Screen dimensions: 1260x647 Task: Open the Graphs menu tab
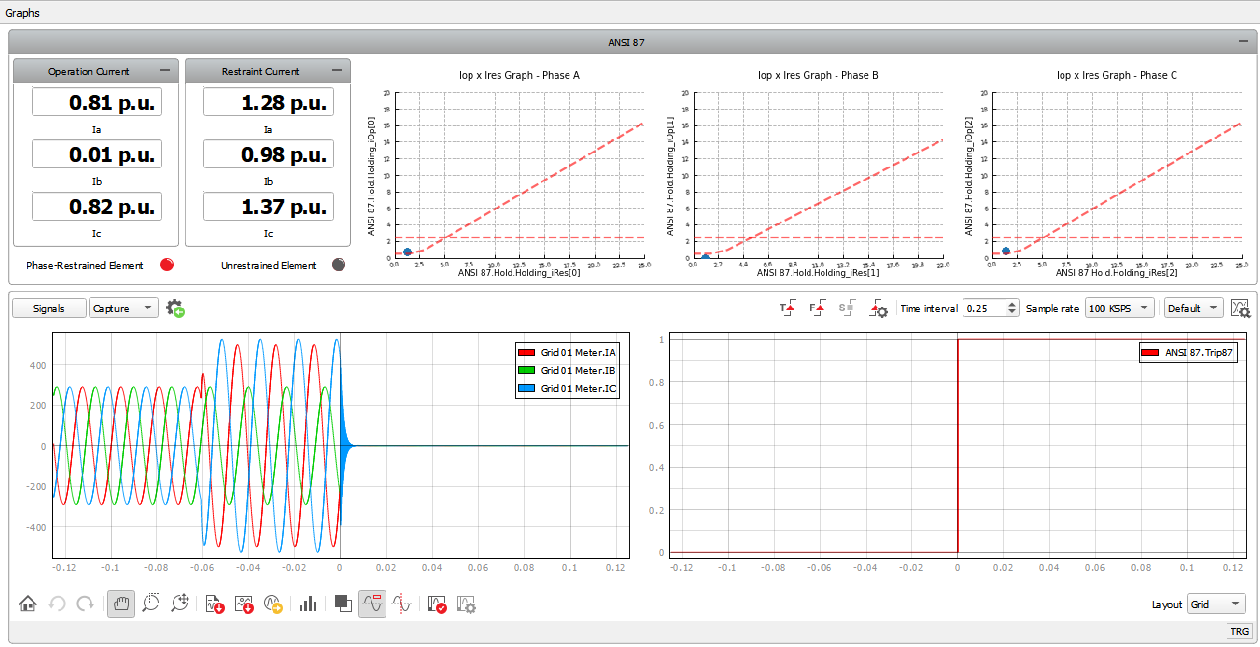tap(23, 13)
